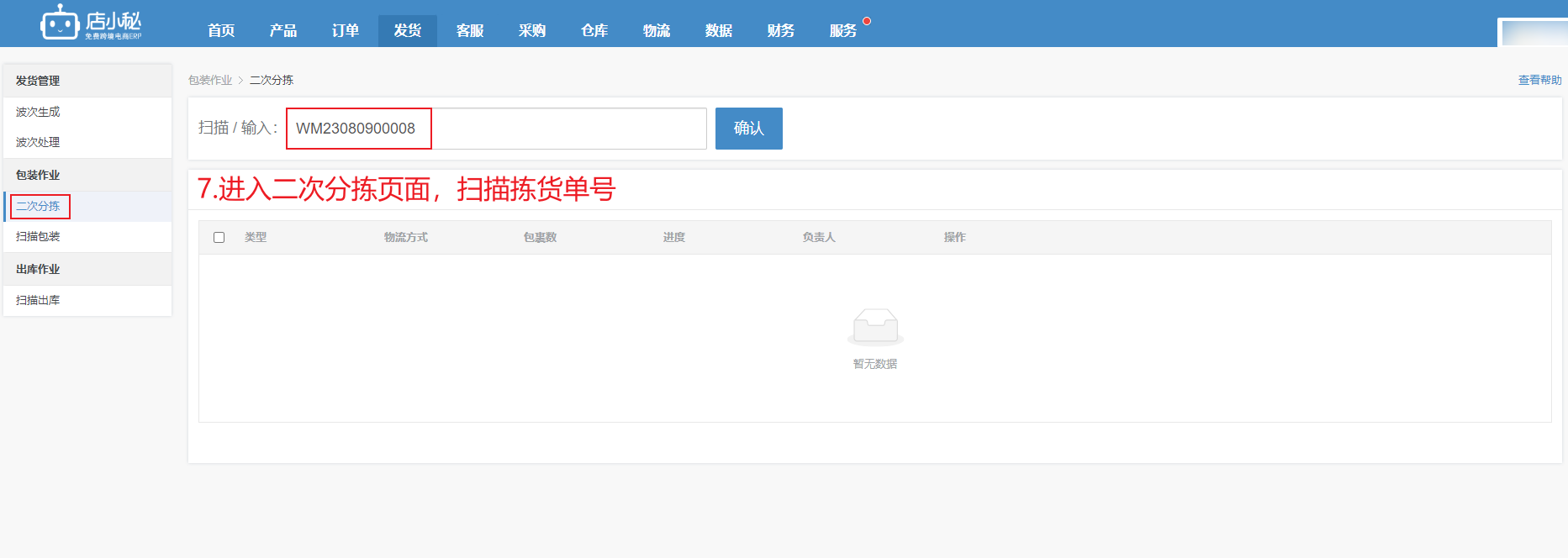Select 二次分拣 in the sidebar
The image size is (1568, 558).
[x=87, y=206]
